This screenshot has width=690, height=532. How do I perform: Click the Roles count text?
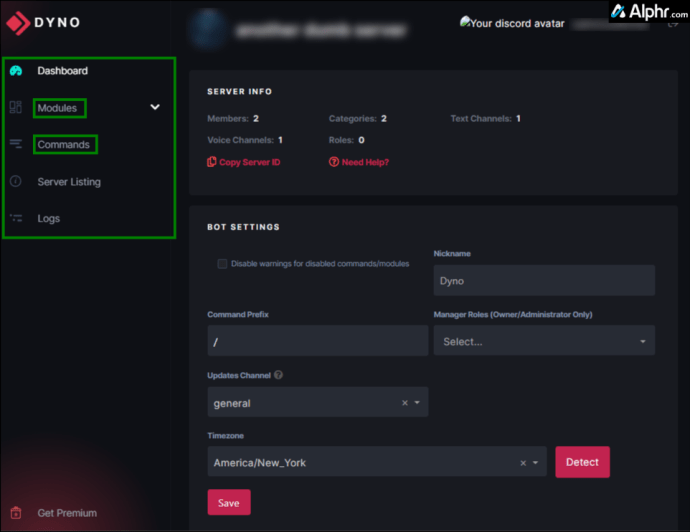tap(346, 140)
